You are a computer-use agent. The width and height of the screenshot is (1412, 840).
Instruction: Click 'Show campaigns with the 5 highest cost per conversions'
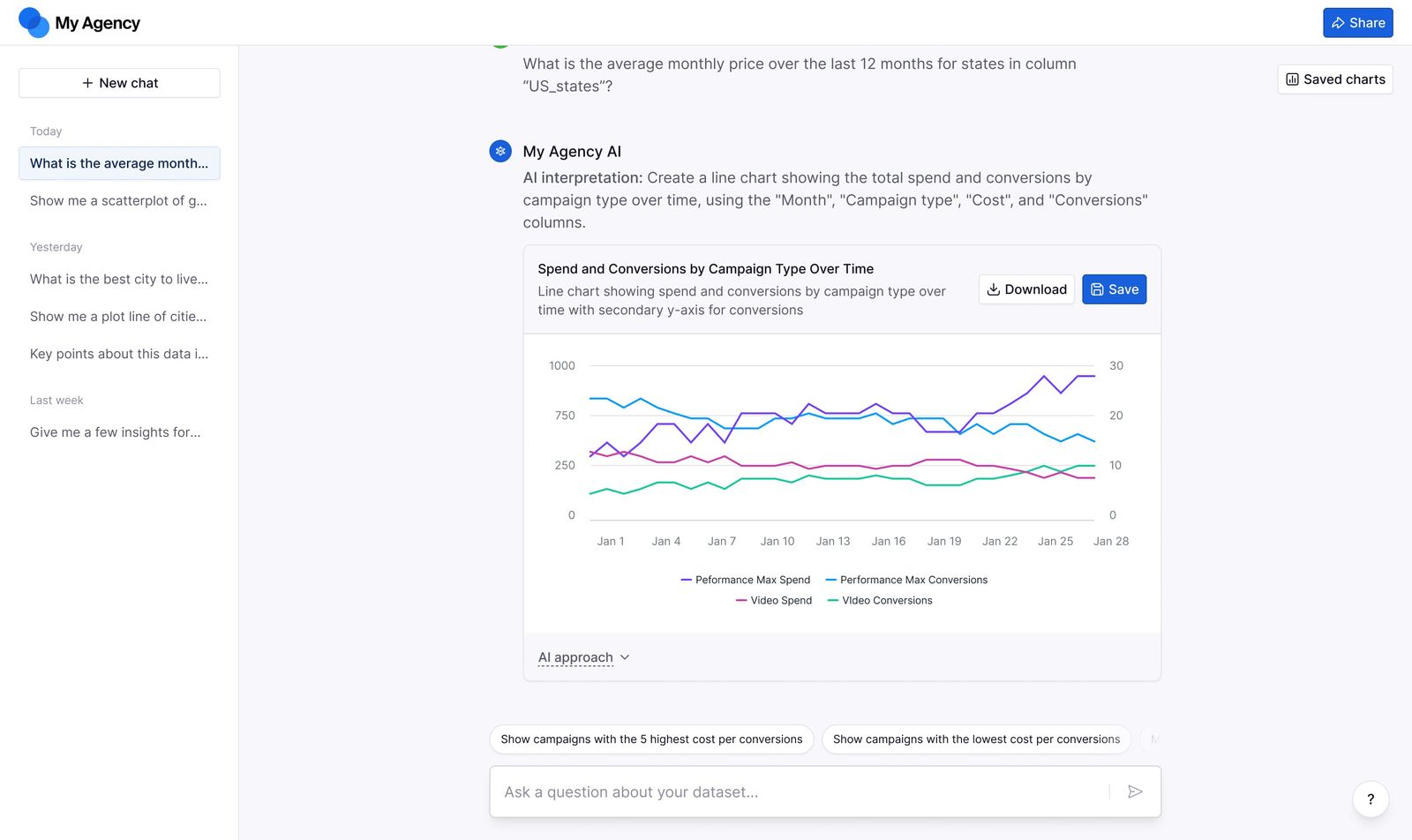coord(650,739)
